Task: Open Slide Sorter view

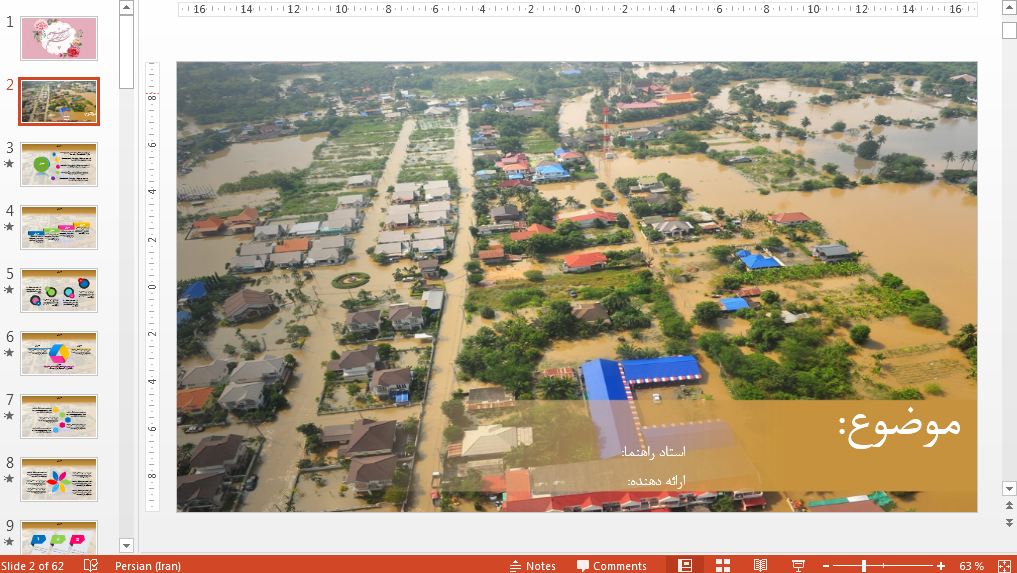Action: point(722,565)
